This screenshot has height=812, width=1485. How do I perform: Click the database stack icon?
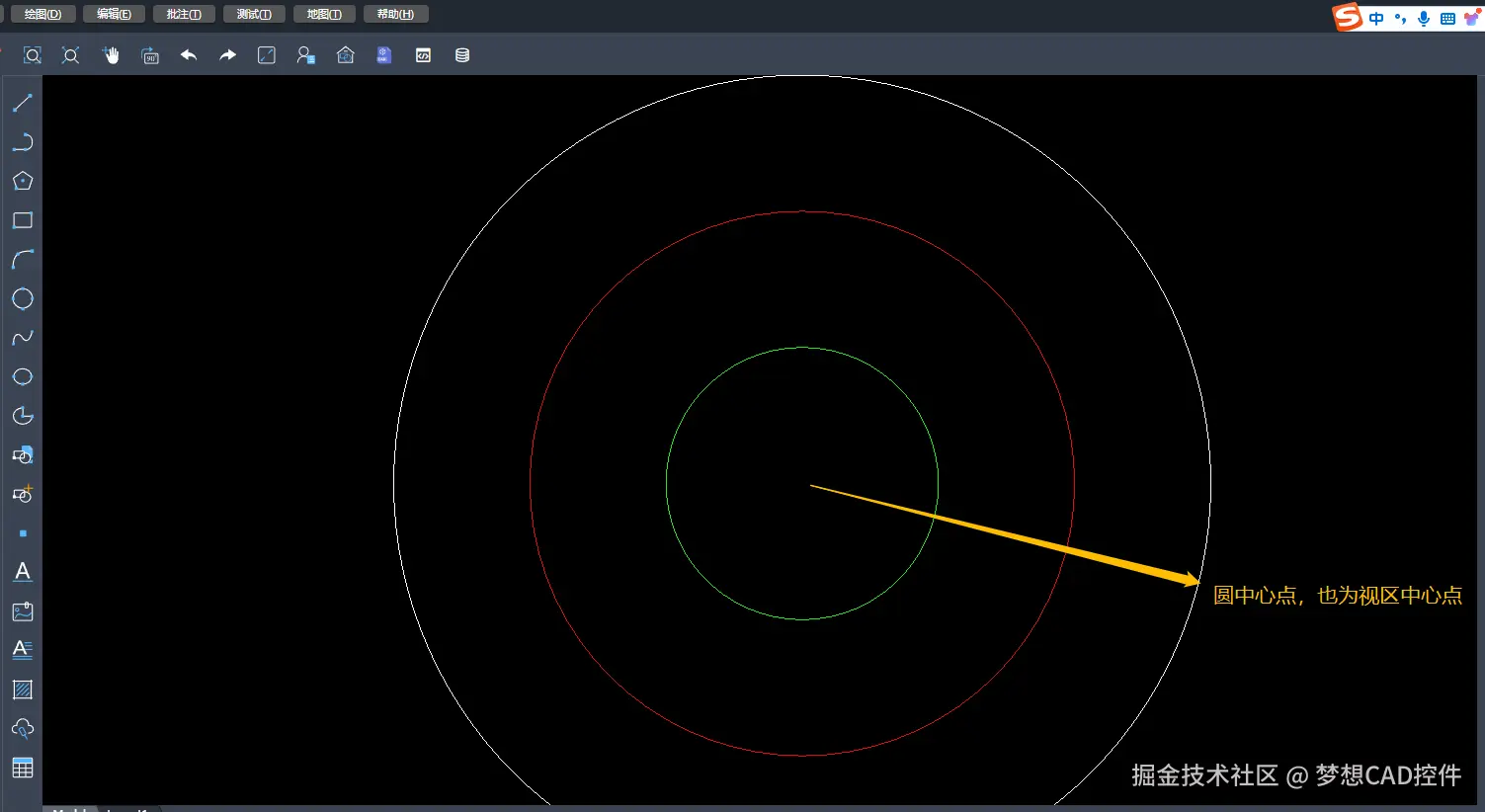coord(462,55)
